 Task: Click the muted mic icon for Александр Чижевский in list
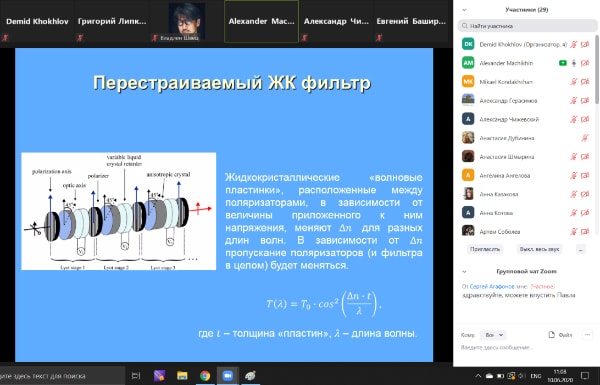tap(574, 119)
